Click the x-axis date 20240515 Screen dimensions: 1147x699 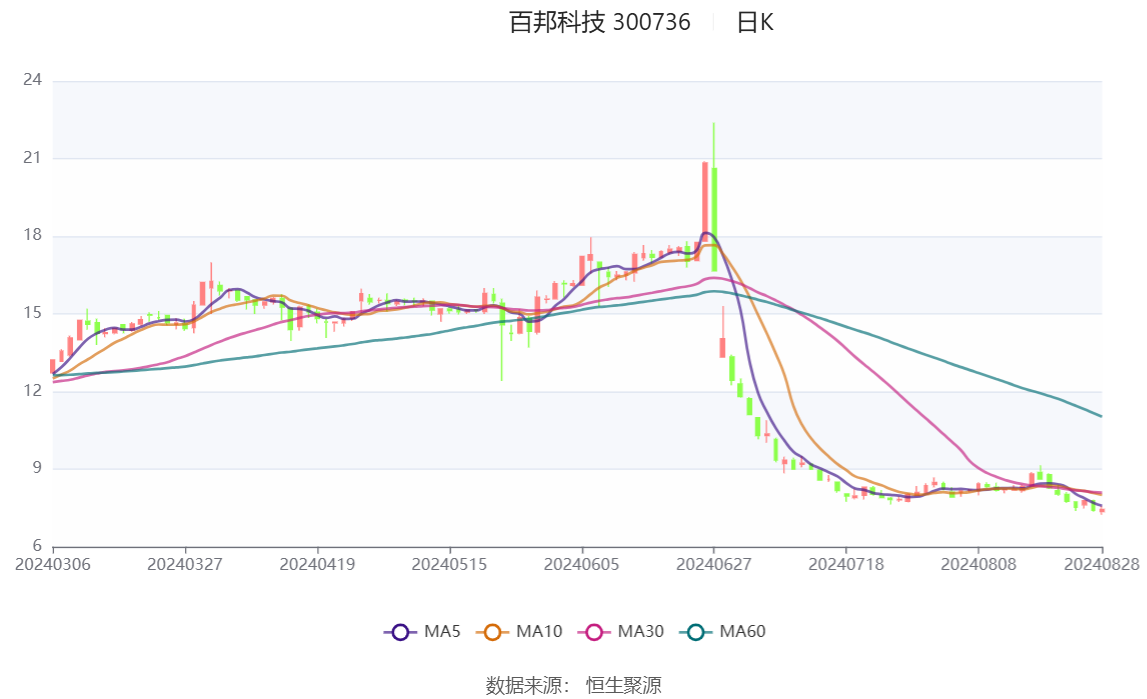click(x=449, y=564)
